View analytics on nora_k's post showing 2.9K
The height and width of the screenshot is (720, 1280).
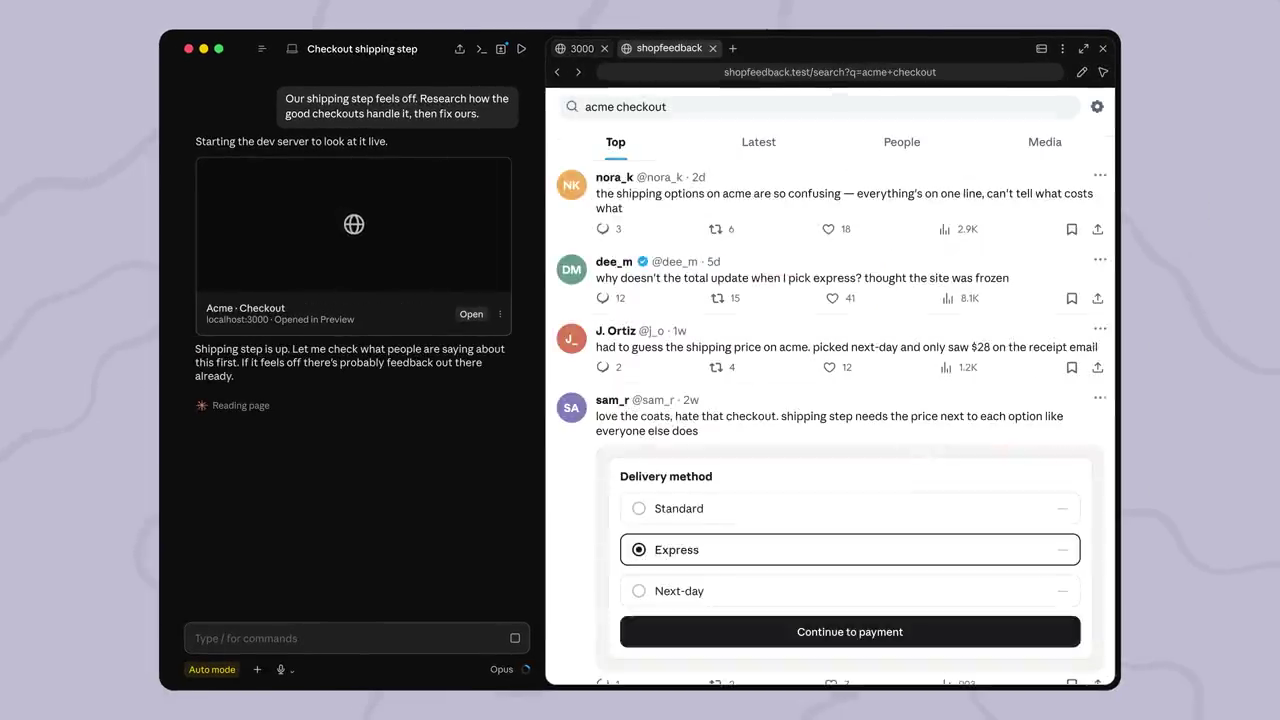click(x=945, y=229)
